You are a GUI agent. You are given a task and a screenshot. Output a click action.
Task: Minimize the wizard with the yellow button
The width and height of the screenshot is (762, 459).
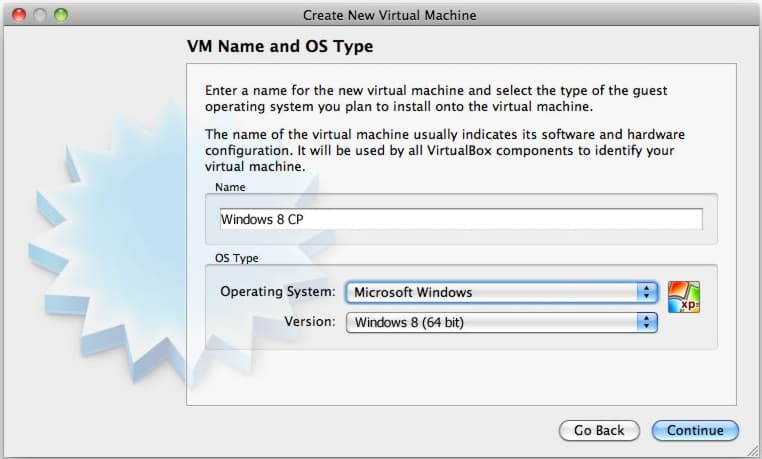pos(40,15)
